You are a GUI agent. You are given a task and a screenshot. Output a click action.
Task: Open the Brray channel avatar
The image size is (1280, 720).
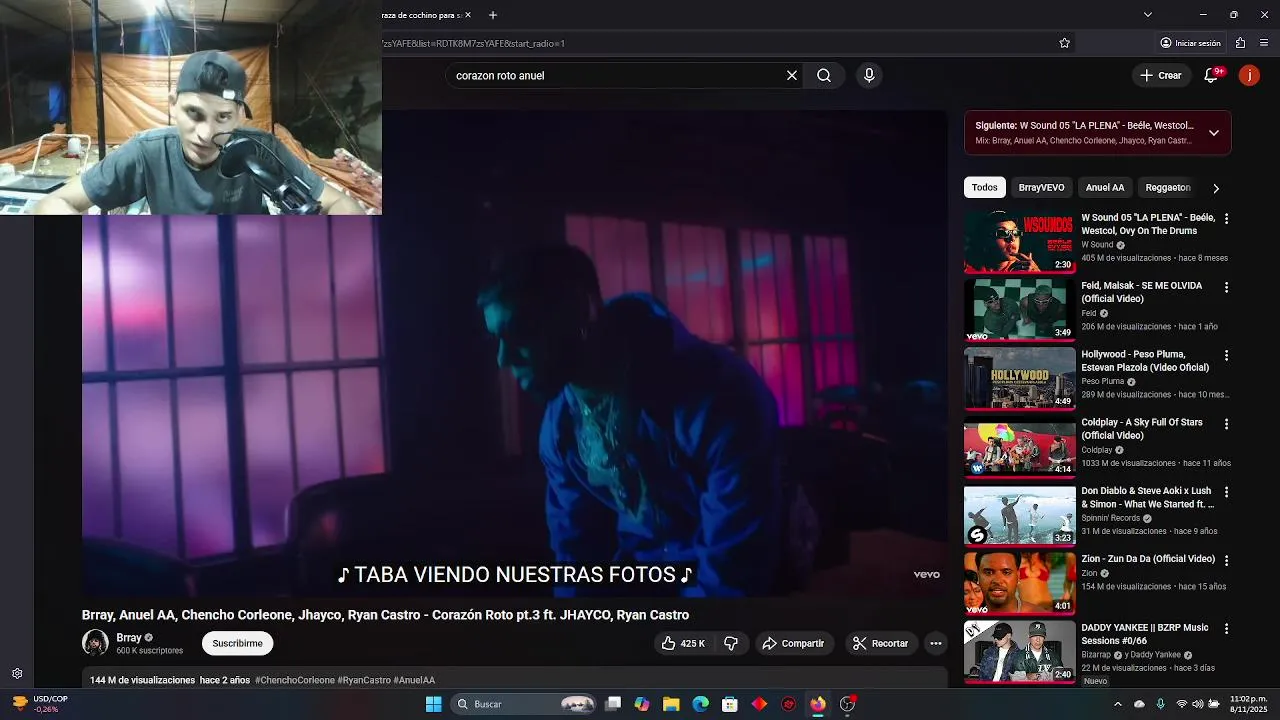tap(95, 643)
